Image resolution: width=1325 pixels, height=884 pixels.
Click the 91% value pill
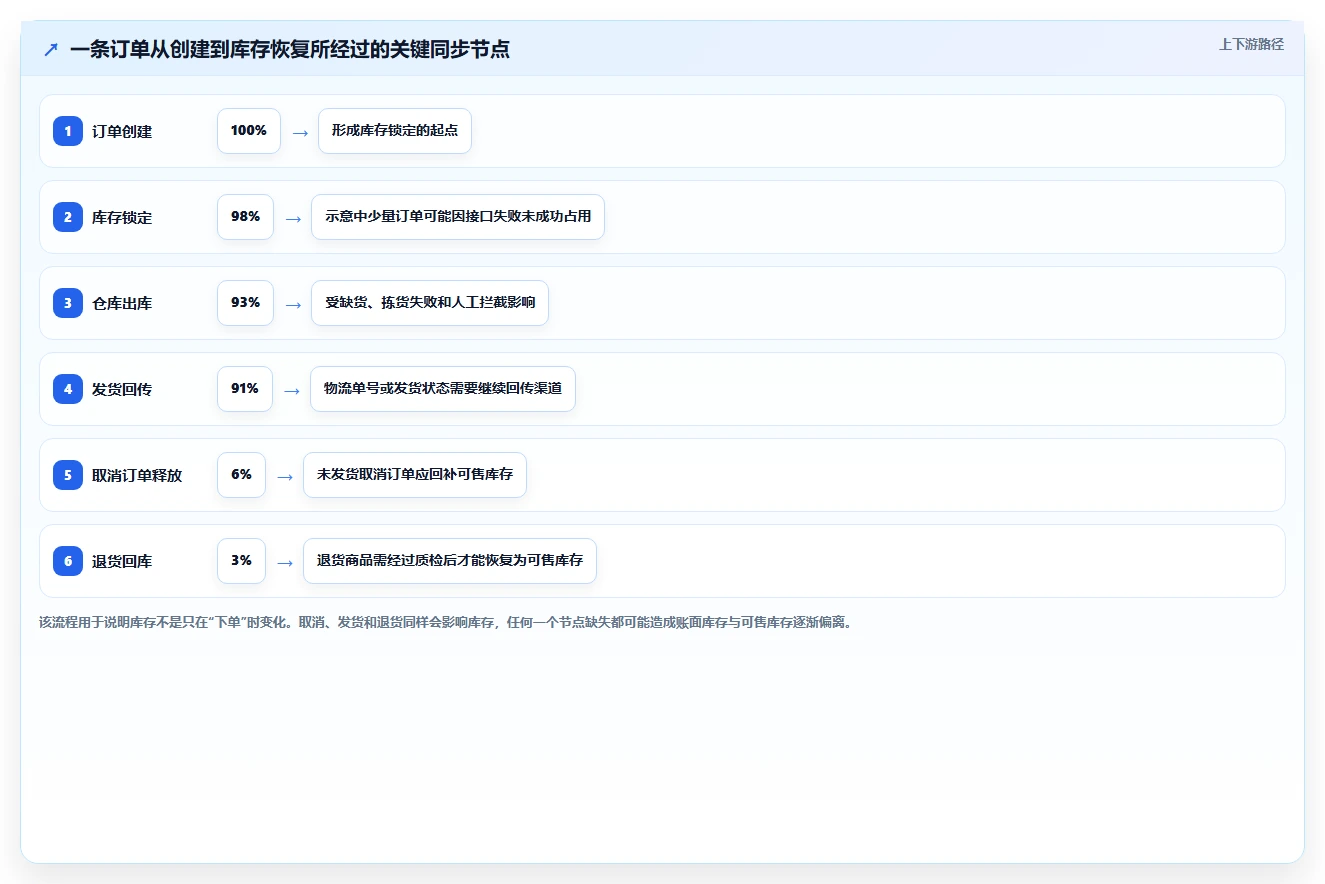pyautogui.click(x=245, y=389)
